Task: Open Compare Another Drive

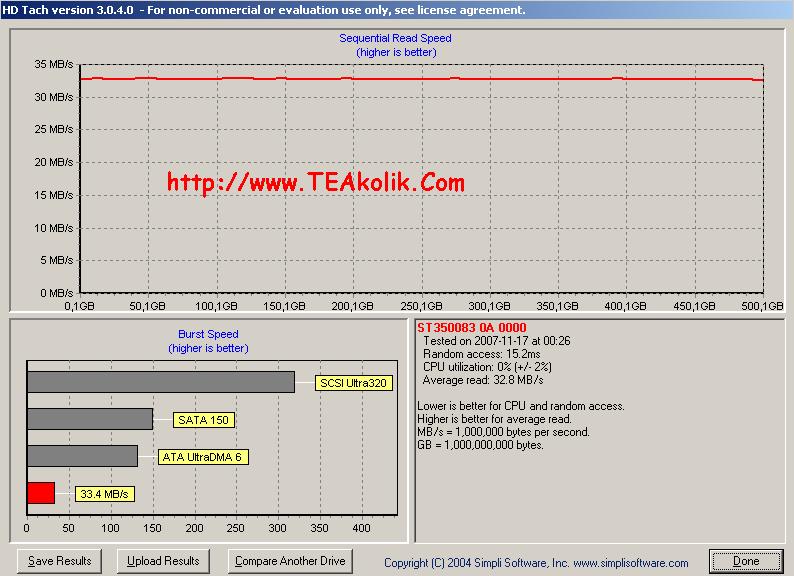Action: pyautogui.click(x=290, y=561)
